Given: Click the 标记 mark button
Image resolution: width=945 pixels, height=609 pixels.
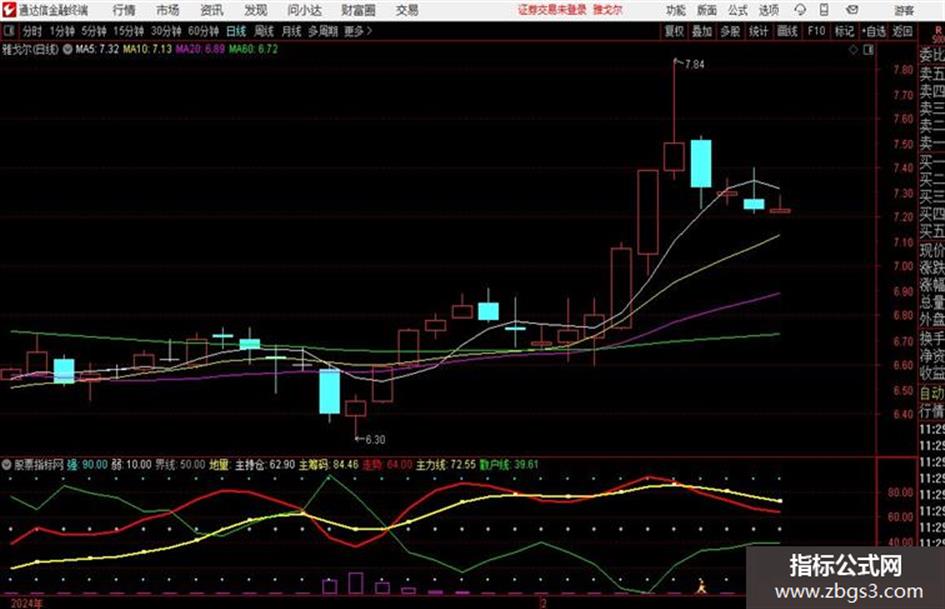Looking at the screenshot, I should (844, 31).
